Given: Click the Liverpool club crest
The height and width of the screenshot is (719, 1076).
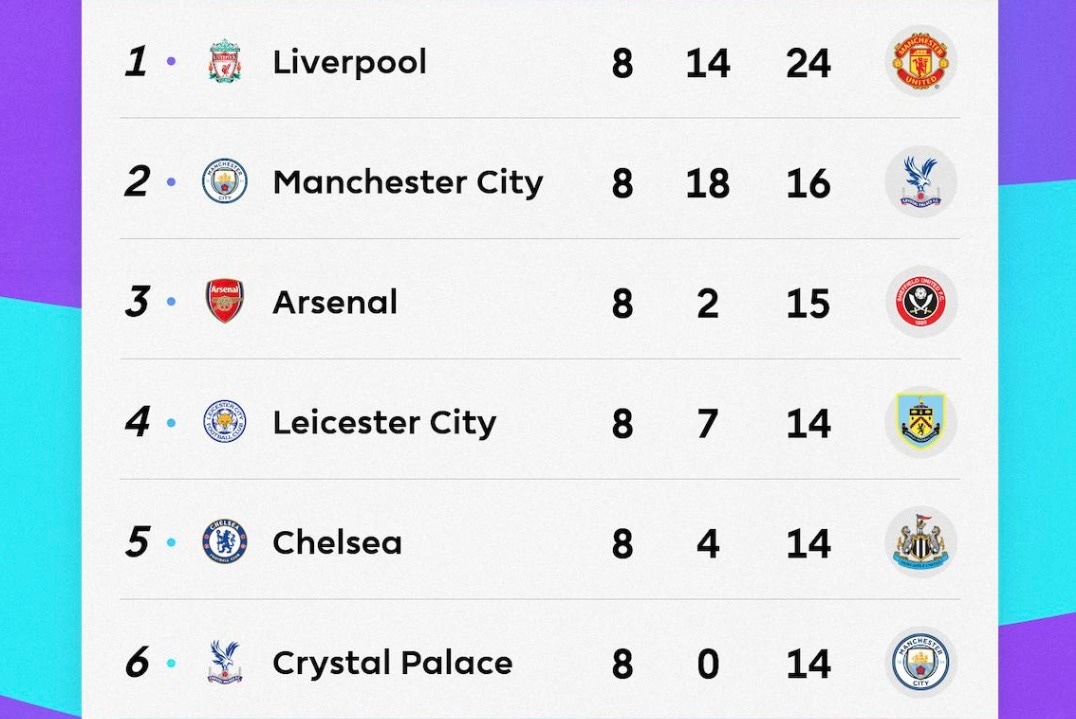Looking at the screenshot, I should pos(225,62).
